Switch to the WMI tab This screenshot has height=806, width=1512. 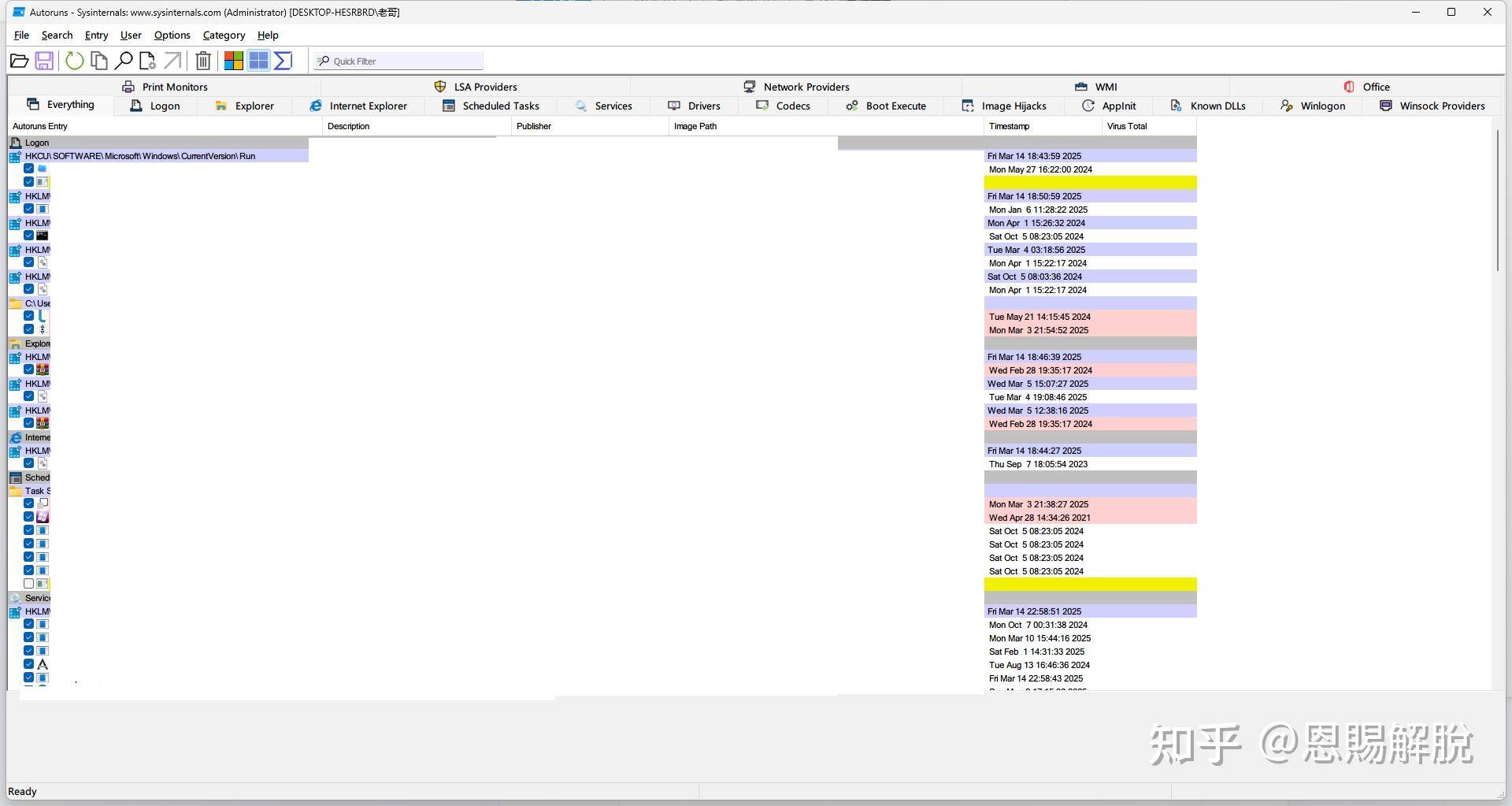(x=1095, y=87)
